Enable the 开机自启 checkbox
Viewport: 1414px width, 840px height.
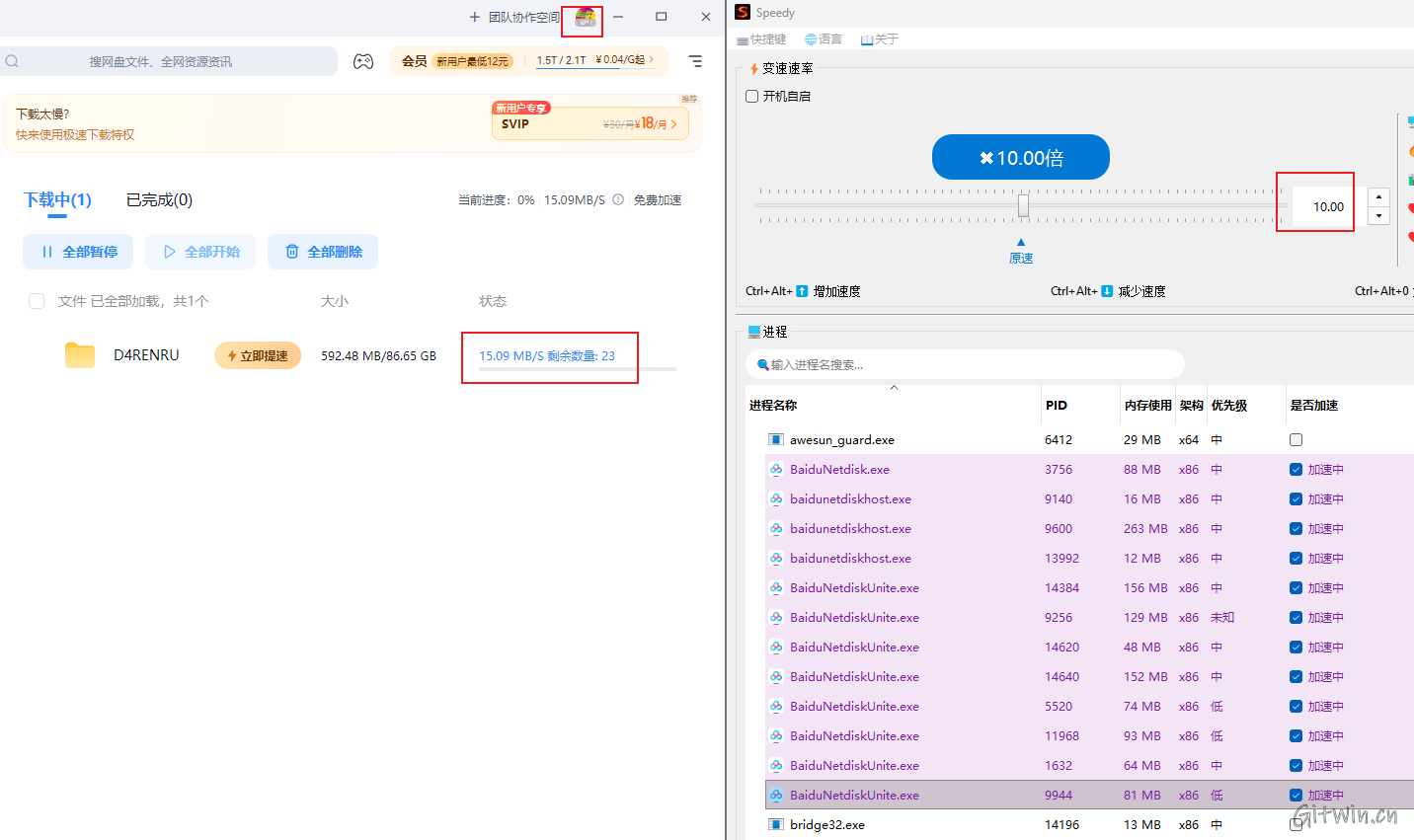click(752, 96)
